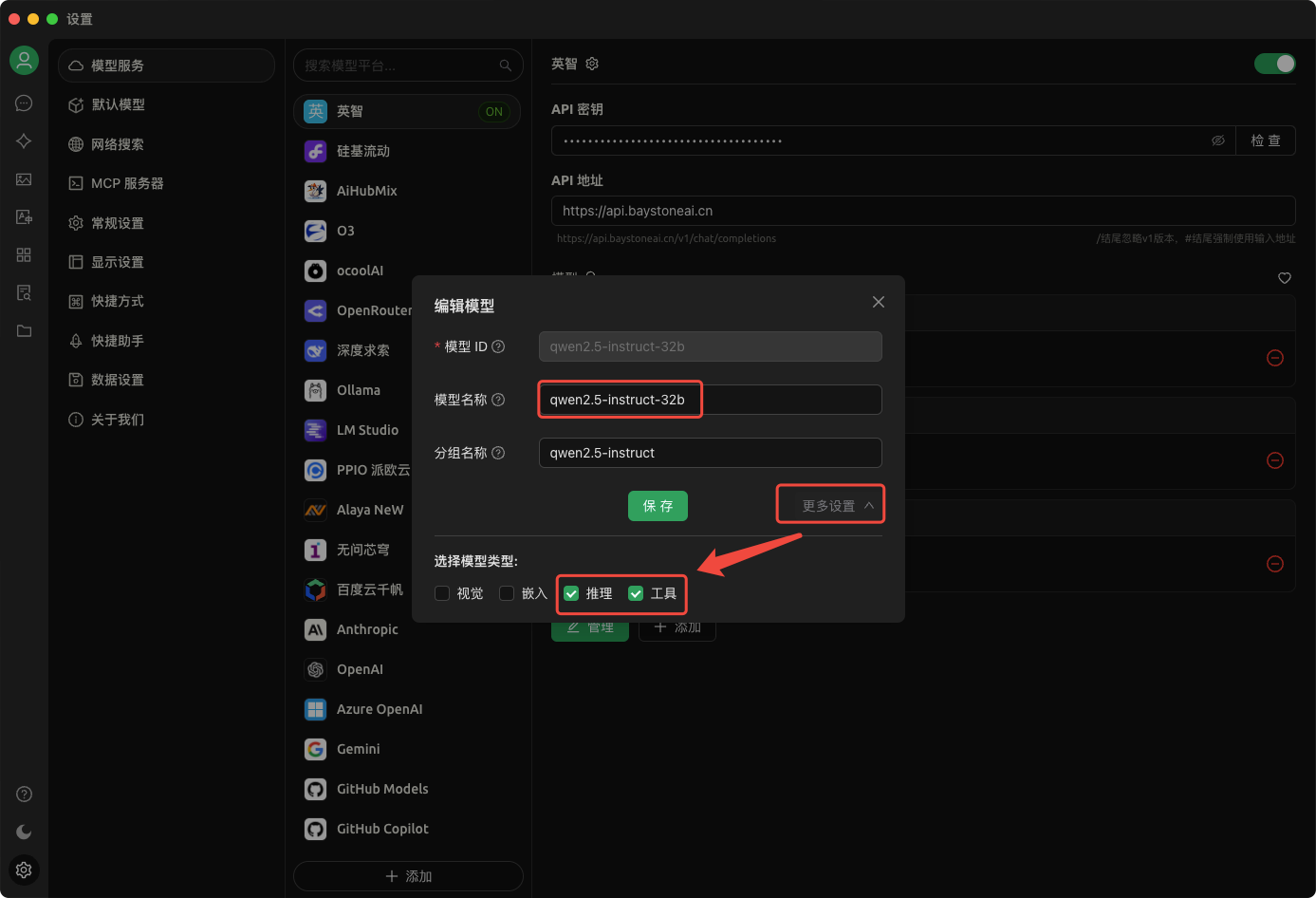Select the O3 provider row

(x=407, y=231)
